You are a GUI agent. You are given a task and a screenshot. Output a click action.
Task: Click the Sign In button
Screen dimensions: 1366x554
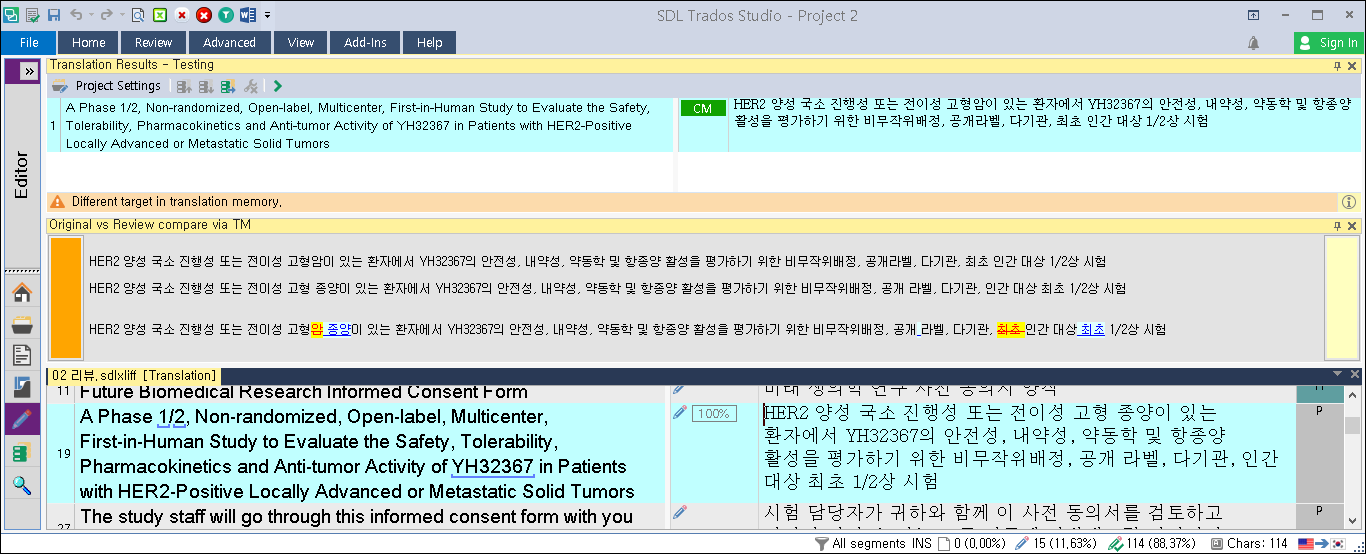point(1329,43)
